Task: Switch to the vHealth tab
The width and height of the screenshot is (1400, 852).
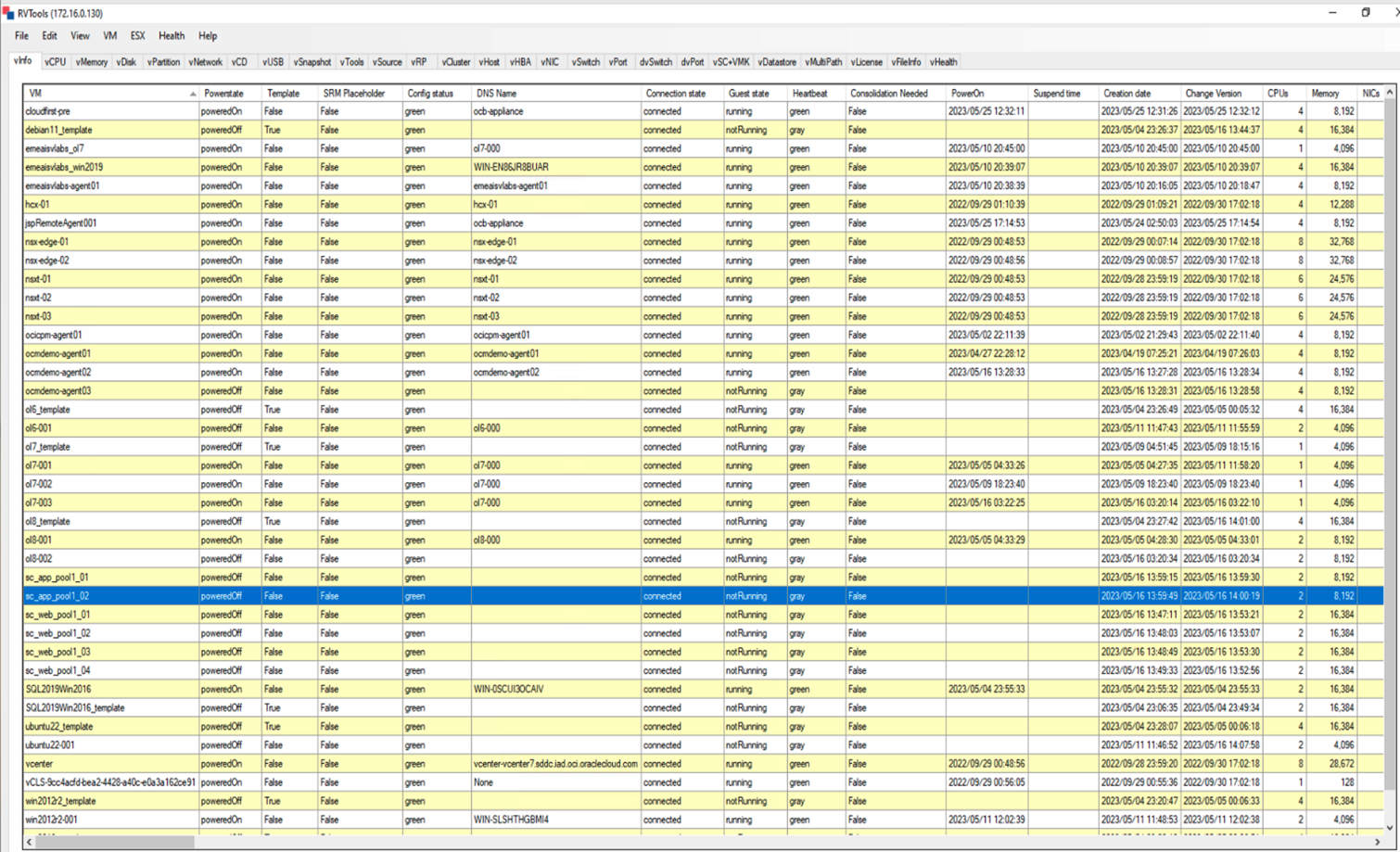Action: click(943, 62)
